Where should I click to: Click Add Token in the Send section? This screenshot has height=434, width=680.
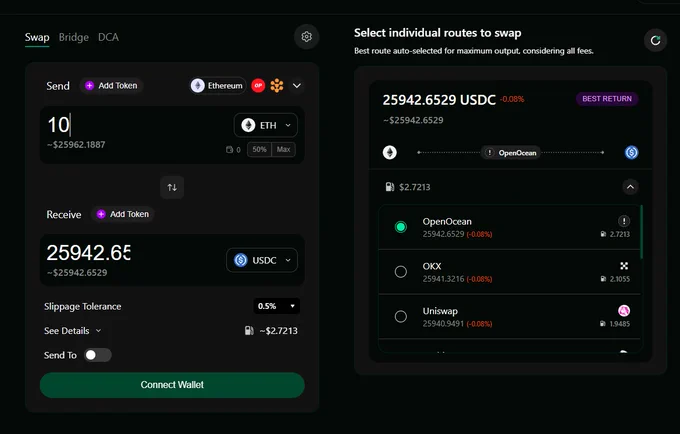[111, 85]
